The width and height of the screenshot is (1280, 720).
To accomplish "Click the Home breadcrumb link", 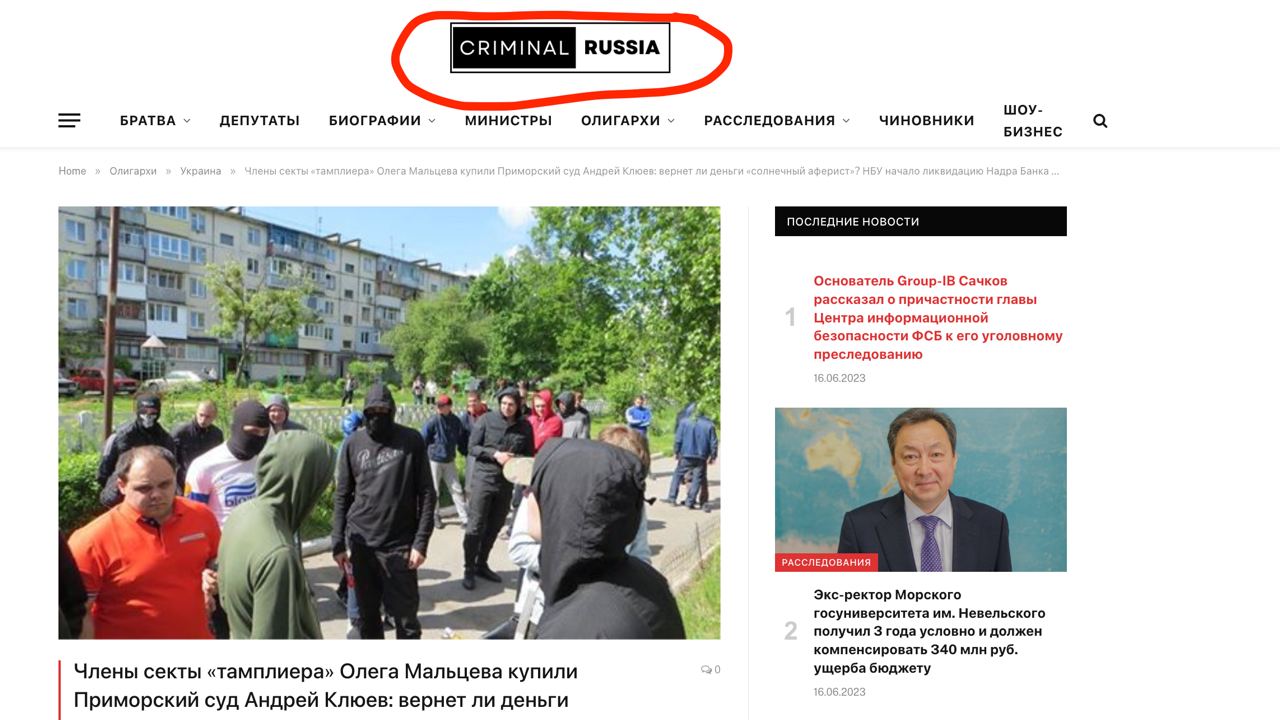I will (x=72, y=171).
